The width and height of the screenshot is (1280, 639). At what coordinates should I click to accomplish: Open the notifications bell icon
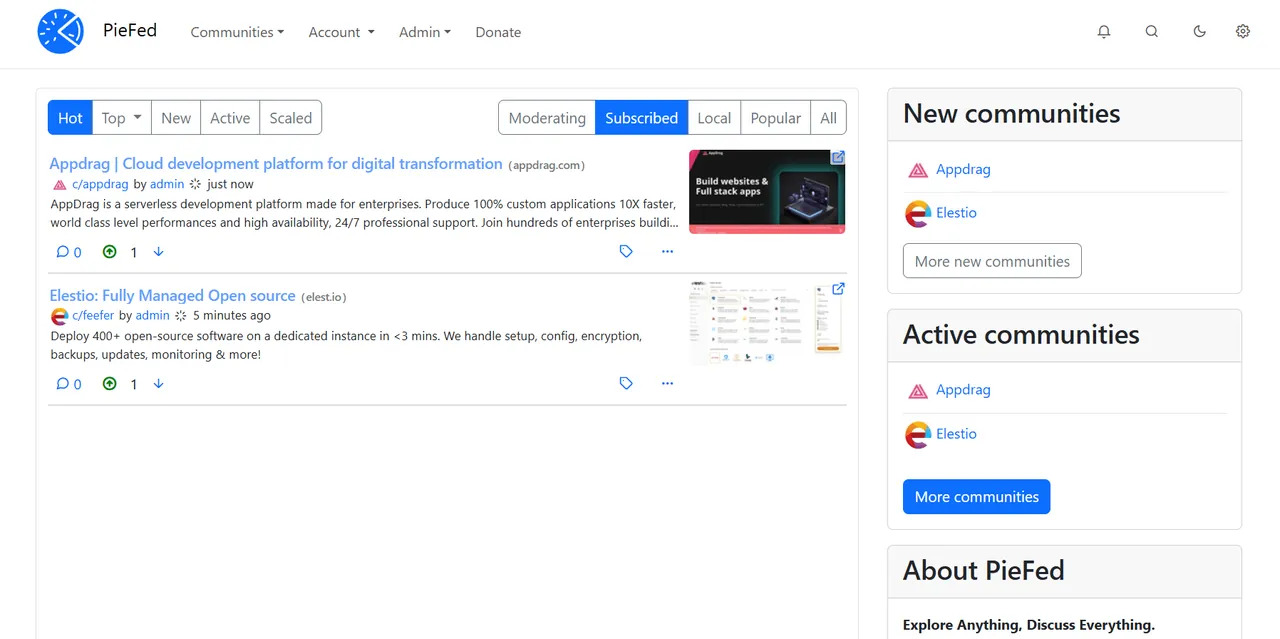pos(1104,32)
